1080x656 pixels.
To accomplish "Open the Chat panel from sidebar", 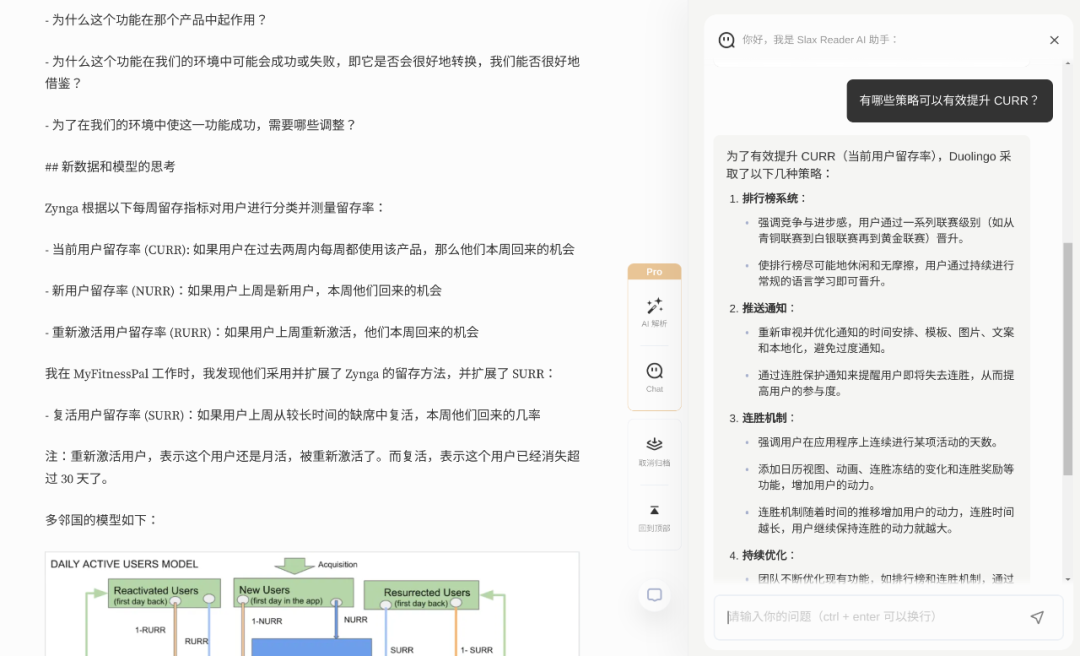I will click(654, 378).
